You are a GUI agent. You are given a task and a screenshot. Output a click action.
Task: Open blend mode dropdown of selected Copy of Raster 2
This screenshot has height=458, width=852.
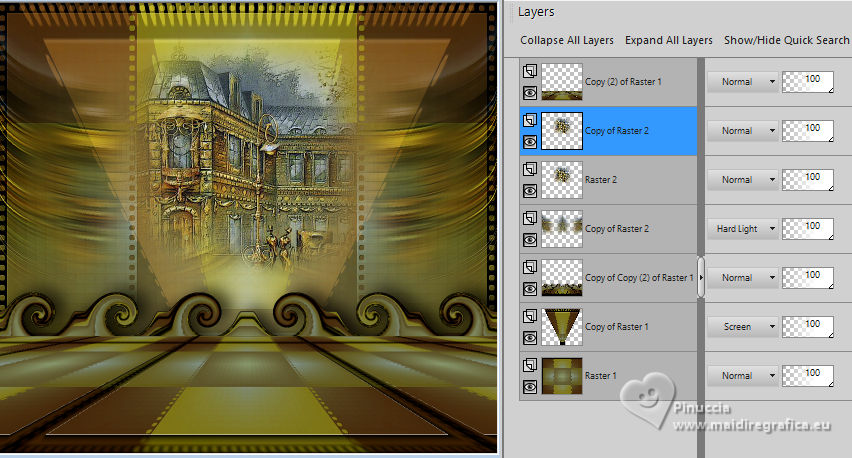(742, 130)
